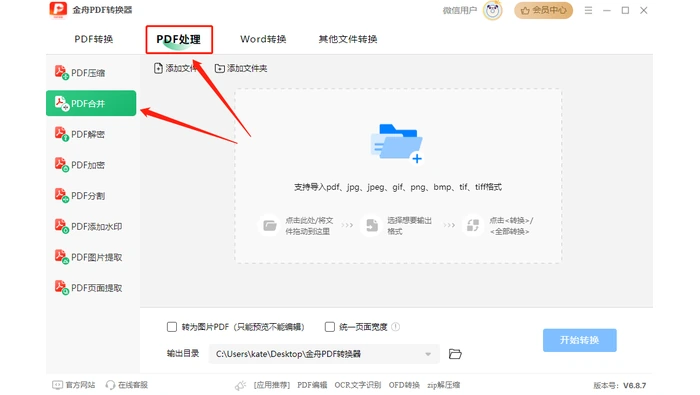The height and width of the screenshot is (395, 700).
Task: Choose PDF添加水印 in the sidebar
Action: pyautogui.click(x=91, y=226)
